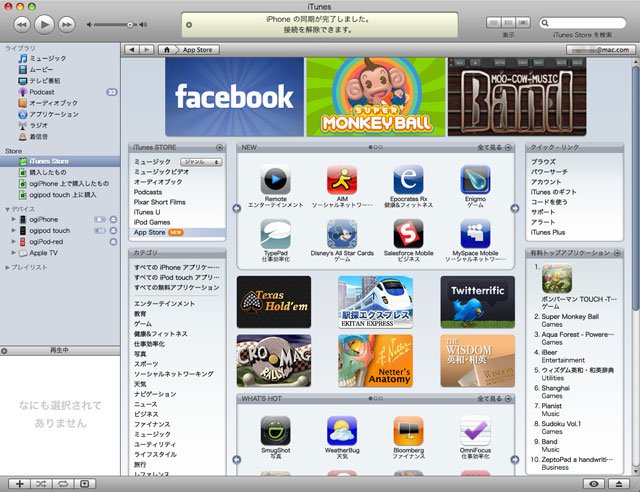This screenshot has height=492, width=640.
Task: Expand the playlists section
Action: (7, 267)
